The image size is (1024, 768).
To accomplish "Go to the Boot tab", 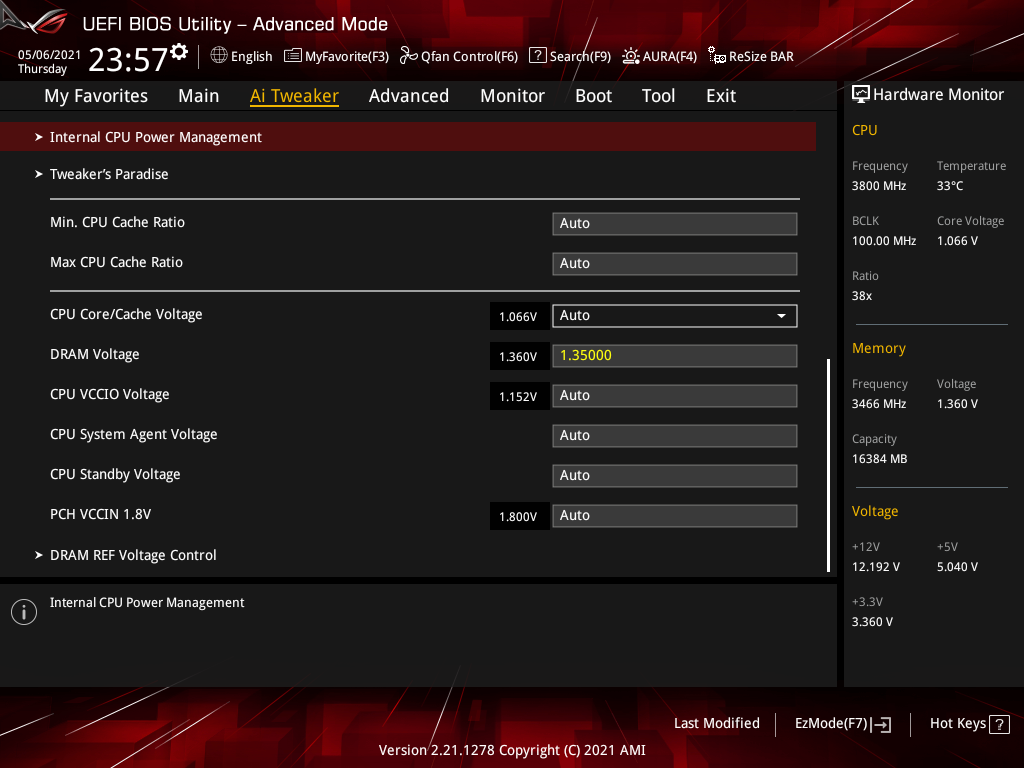I will 593,96.
